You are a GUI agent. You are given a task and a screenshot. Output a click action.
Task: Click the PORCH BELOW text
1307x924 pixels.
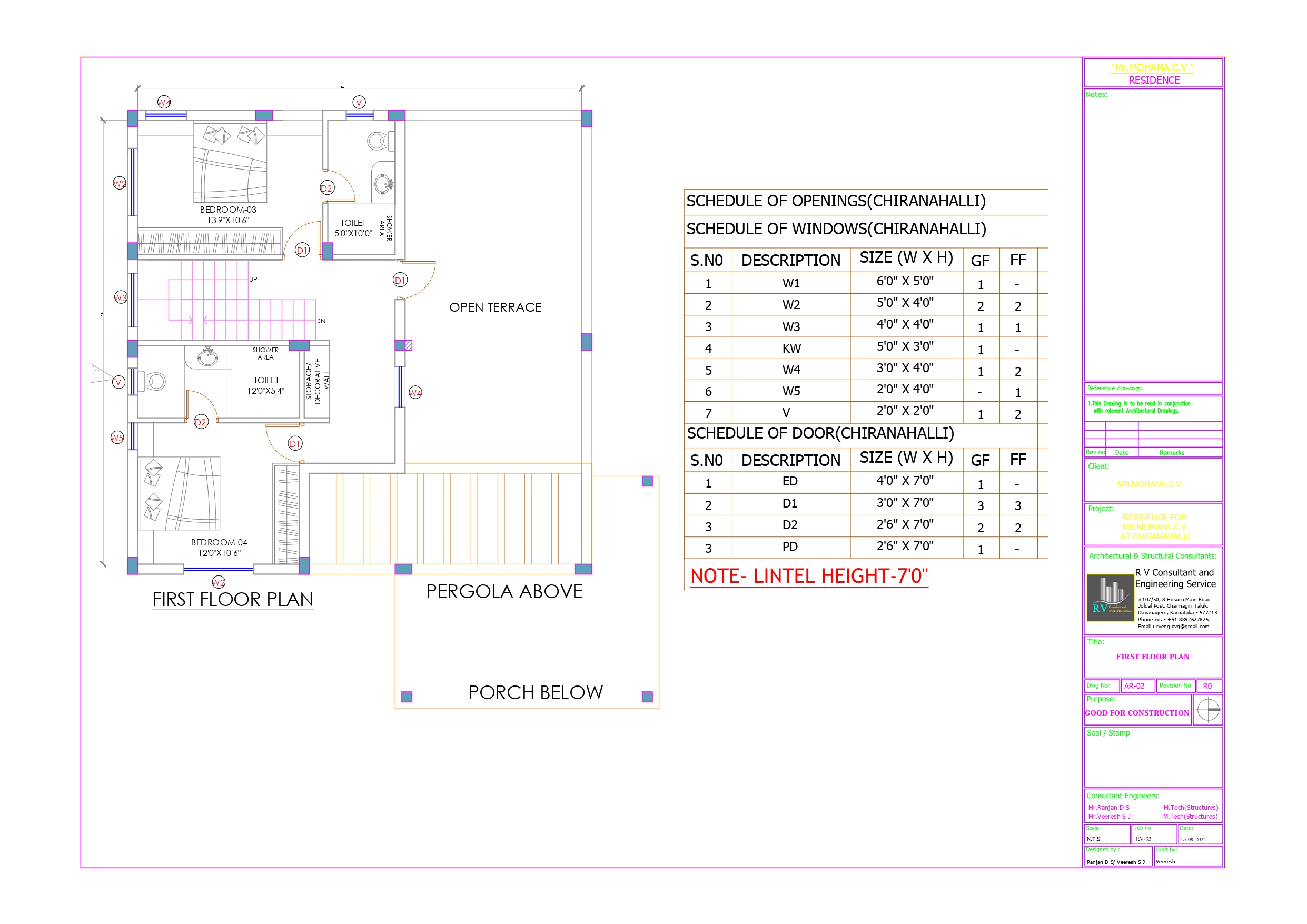535,692
